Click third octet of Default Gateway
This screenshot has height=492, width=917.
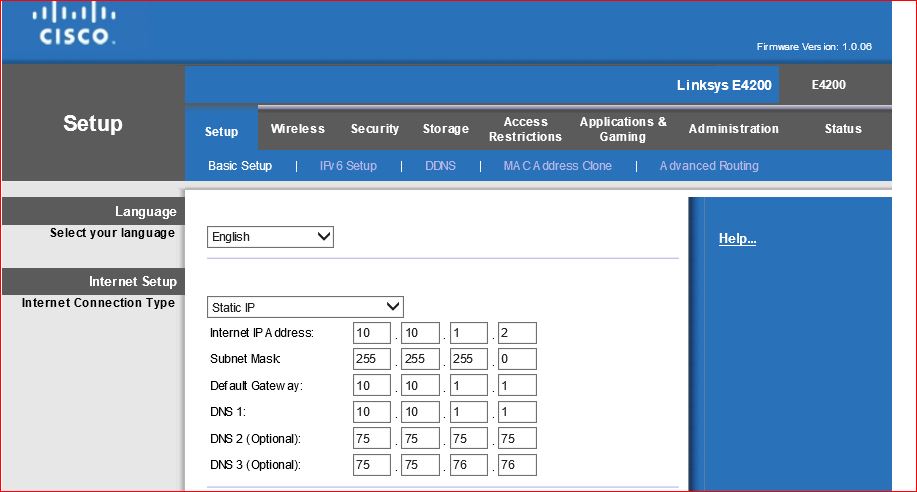point(468,386)
